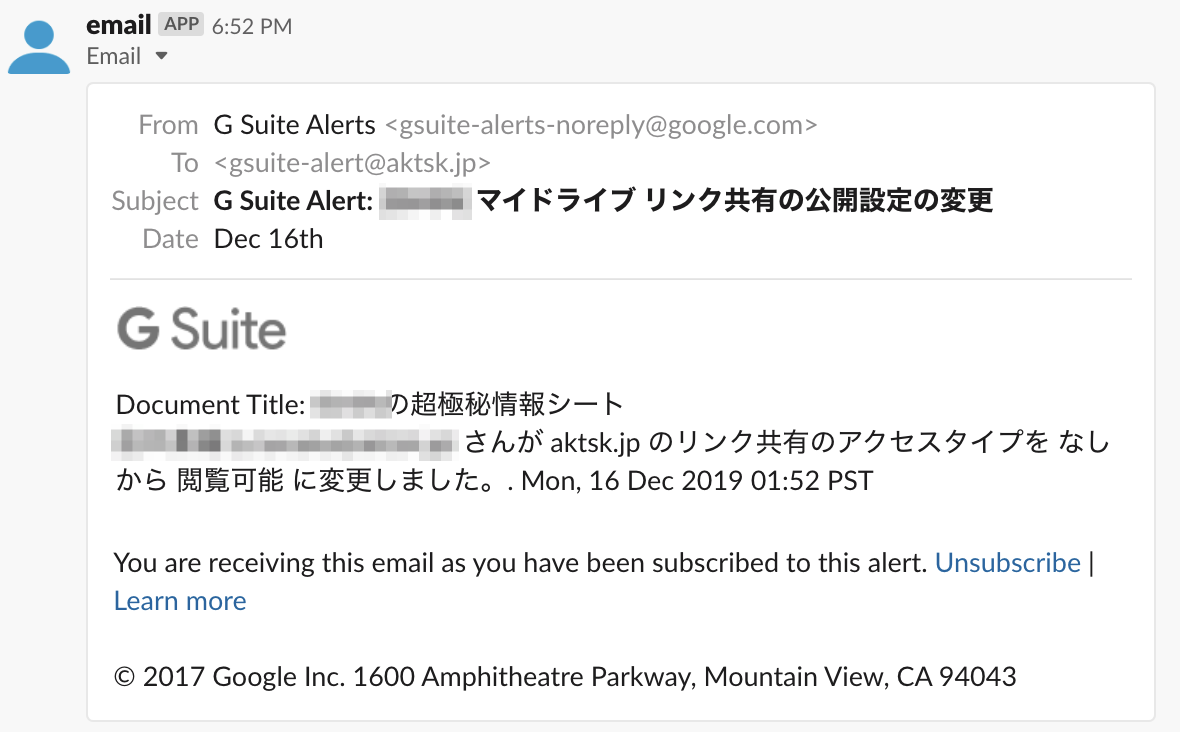1180x738 pixels.
Task: Click the gsuite-alert@aktsk.jp recipient address
Action: point(352,162)
